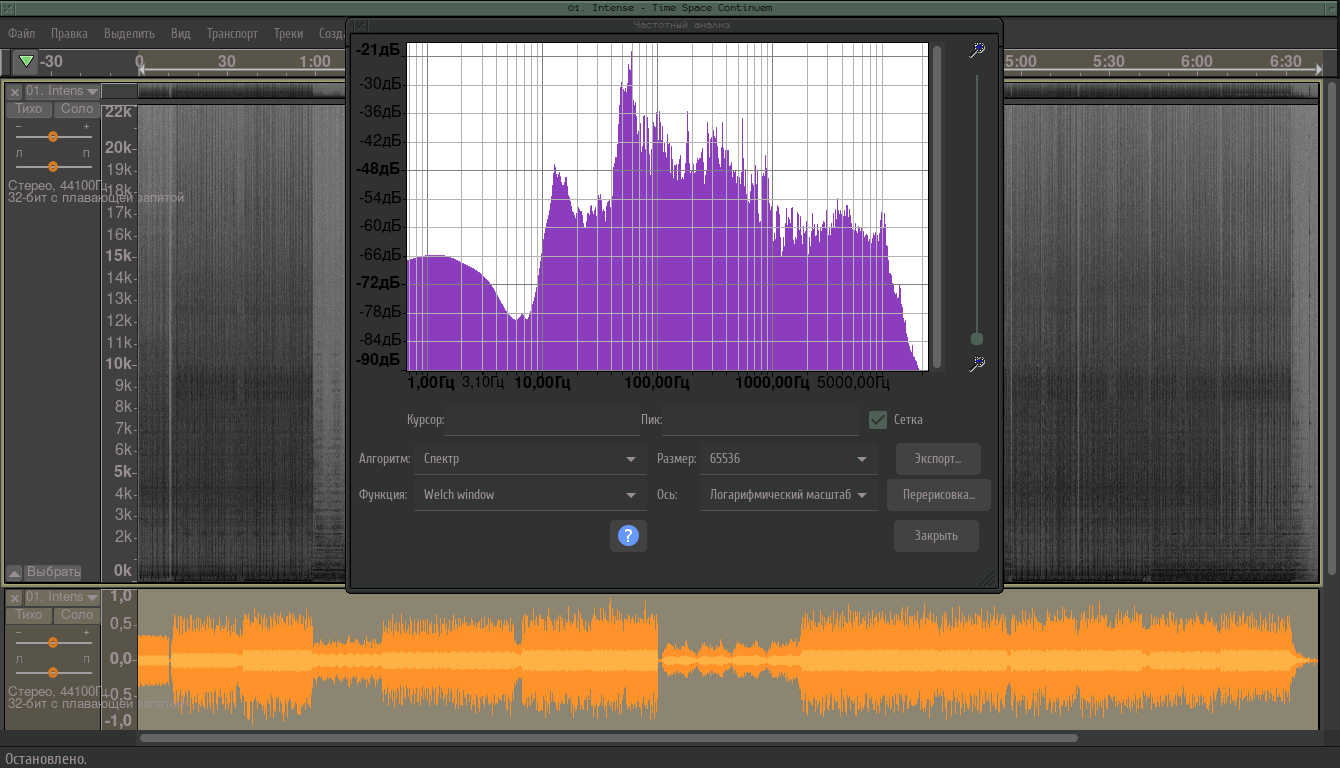
Task: Click the Экспорт... button
Action: (x=938, y=459)
